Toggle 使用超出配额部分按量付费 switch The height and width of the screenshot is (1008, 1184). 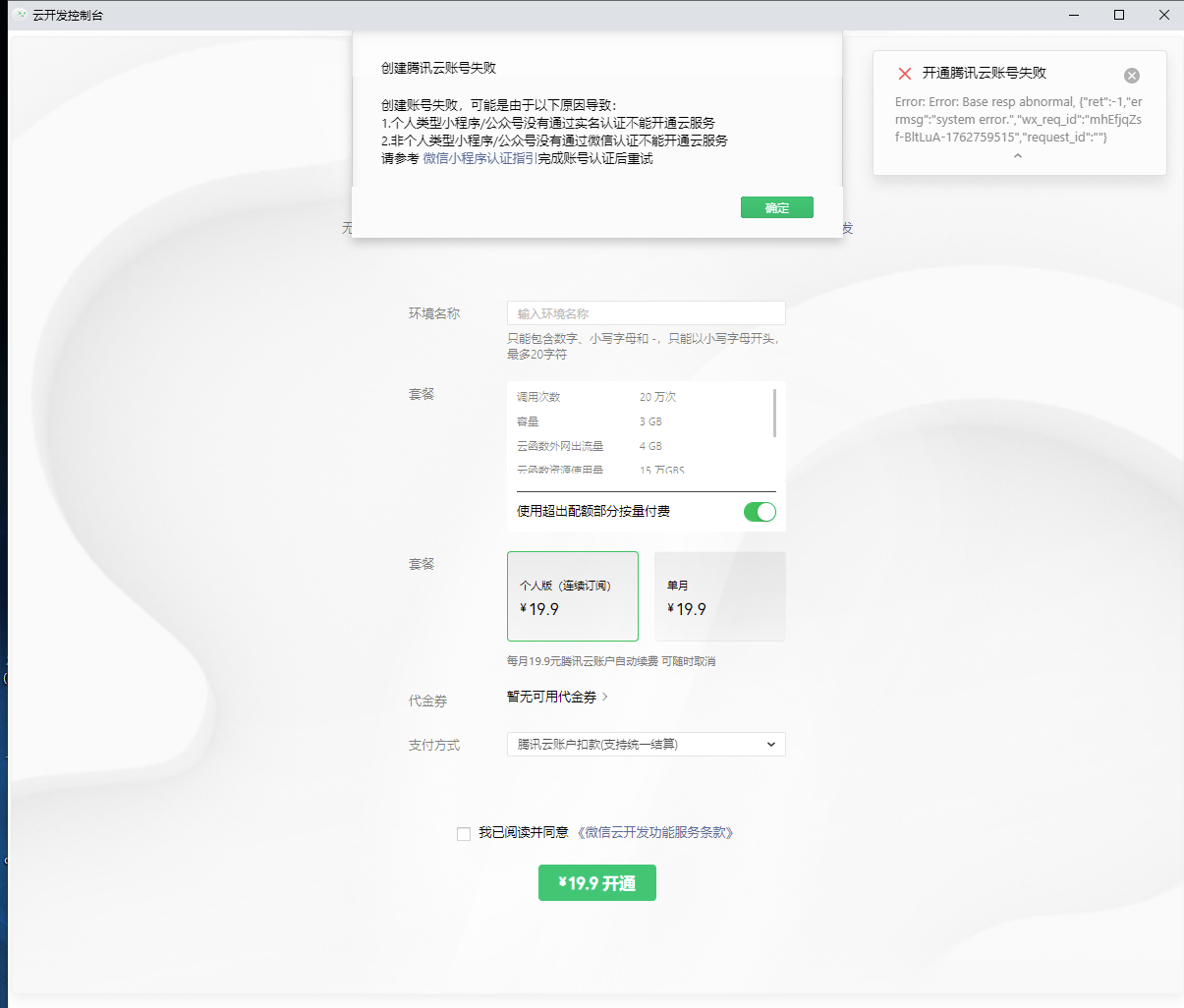(760, 512)
